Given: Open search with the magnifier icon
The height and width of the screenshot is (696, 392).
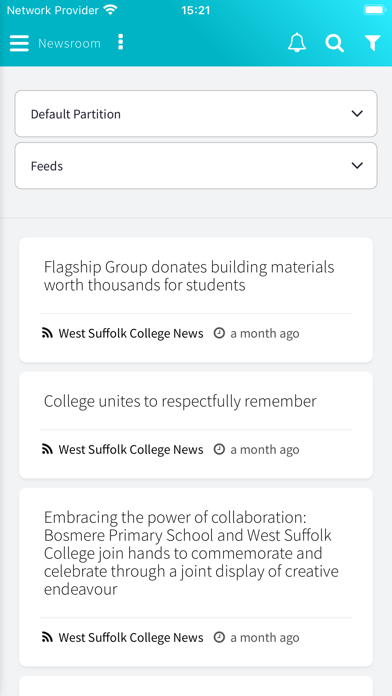Looking at the screenshot, I should click(334, 43).
